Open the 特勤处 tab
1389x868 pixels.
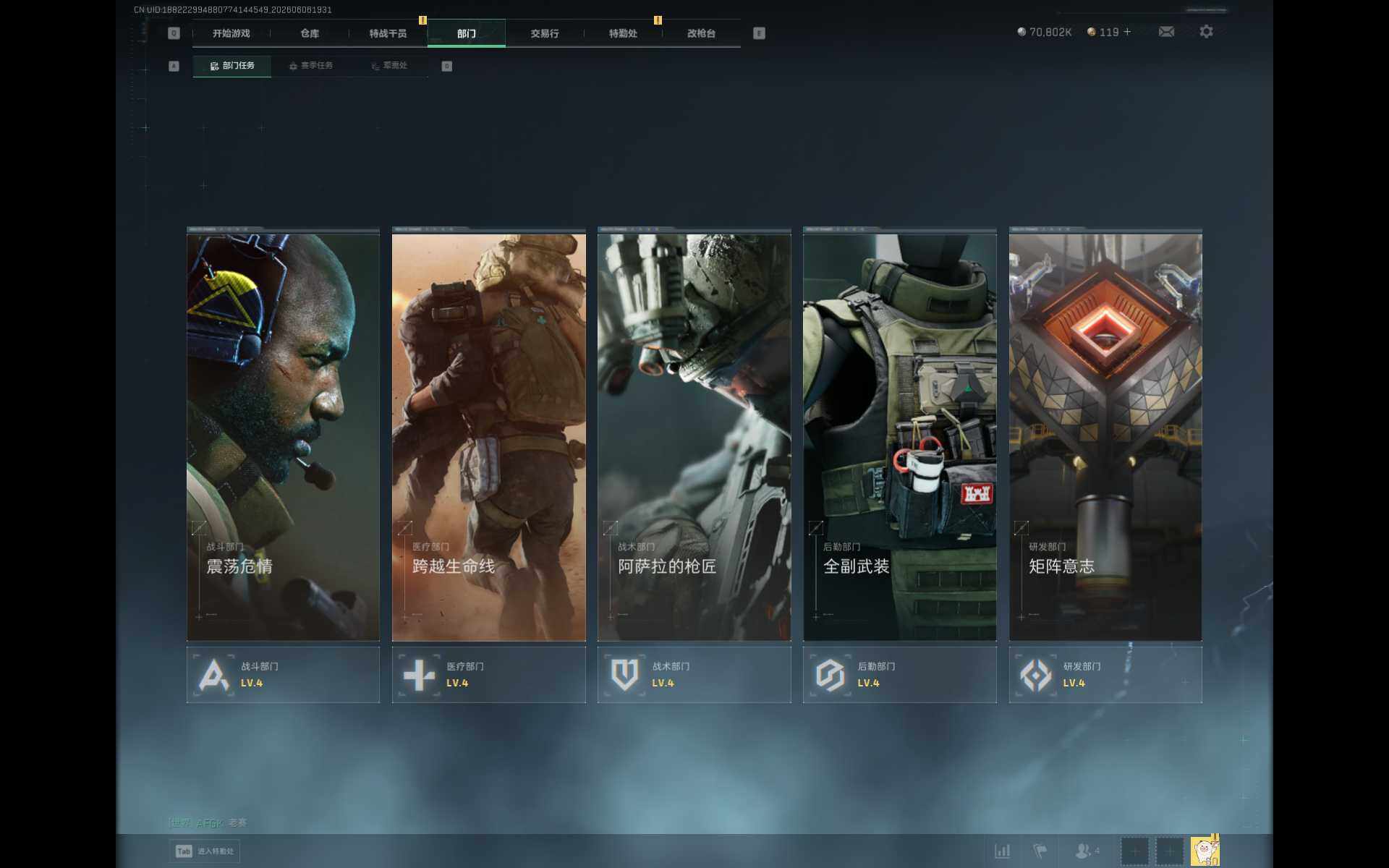tap(623, 33)
